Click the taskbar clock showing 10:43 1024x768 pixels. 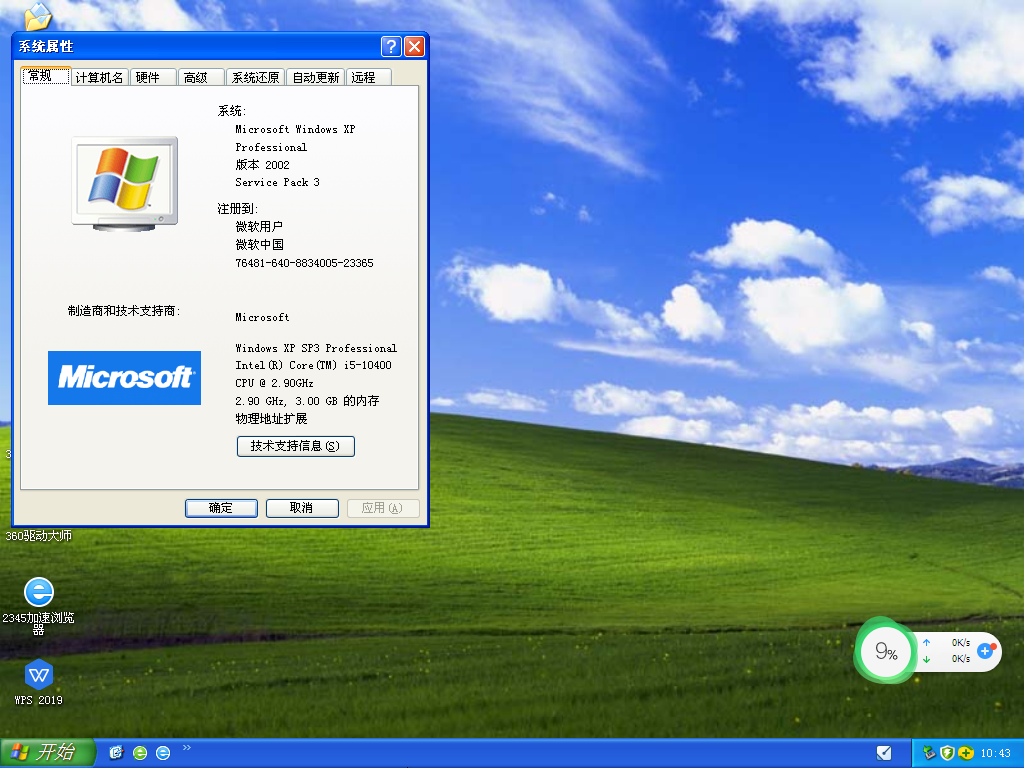(994, 753)
